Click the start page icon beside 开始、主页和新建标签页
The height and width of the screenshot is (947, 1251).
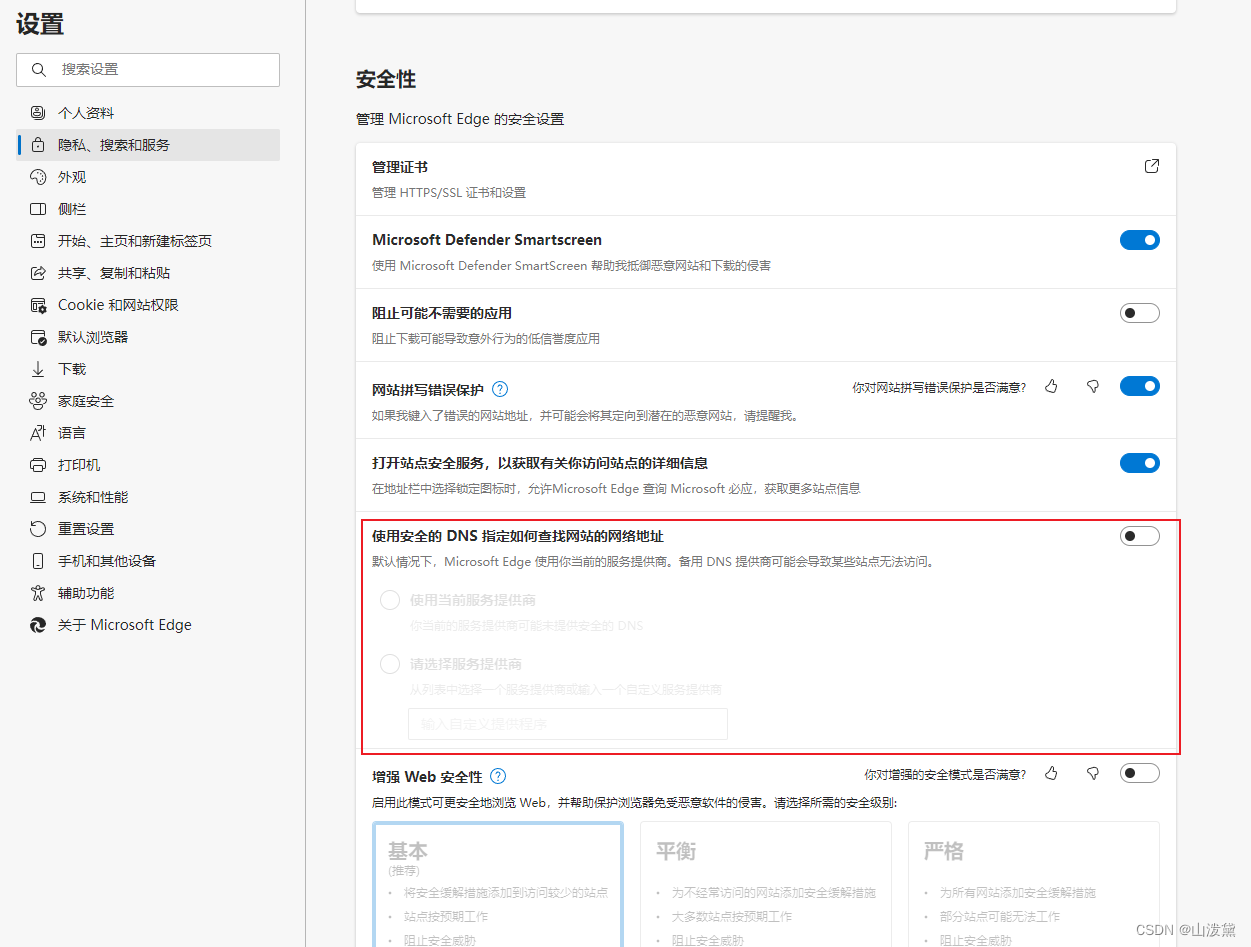(x=38, y=241)
